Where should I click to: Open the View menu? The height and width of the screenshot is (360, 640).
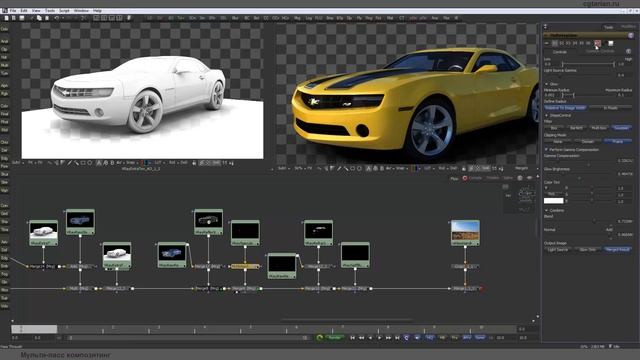(x=36, y=11)
